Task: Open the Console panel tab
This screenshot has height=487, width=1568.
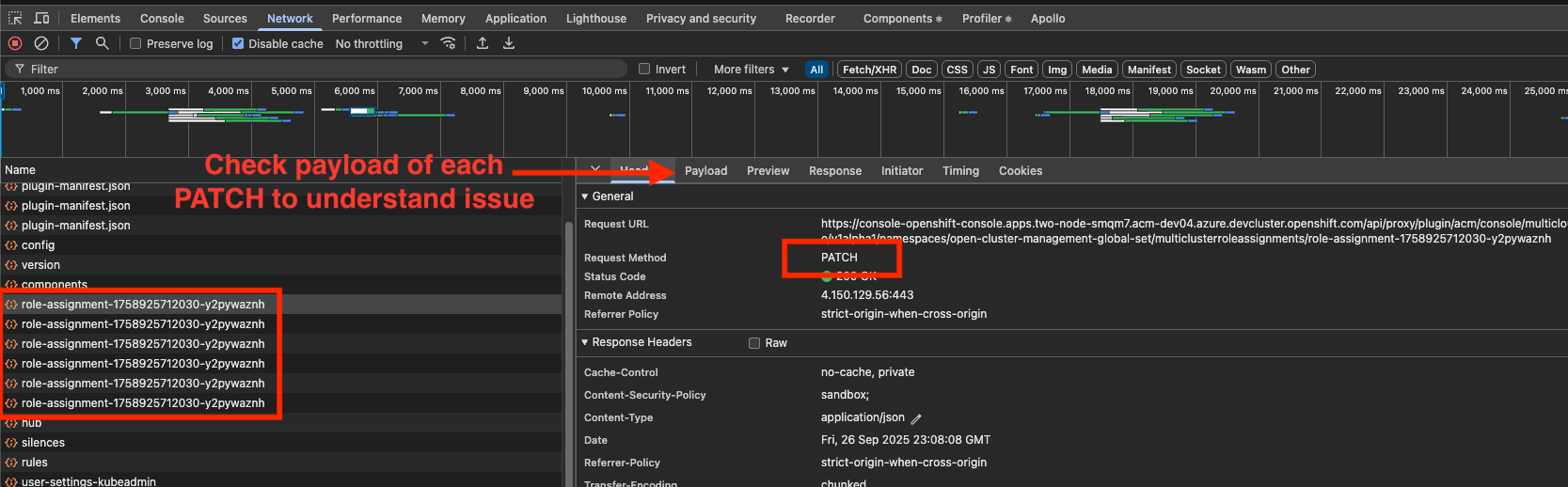Action: coord(162,18)
